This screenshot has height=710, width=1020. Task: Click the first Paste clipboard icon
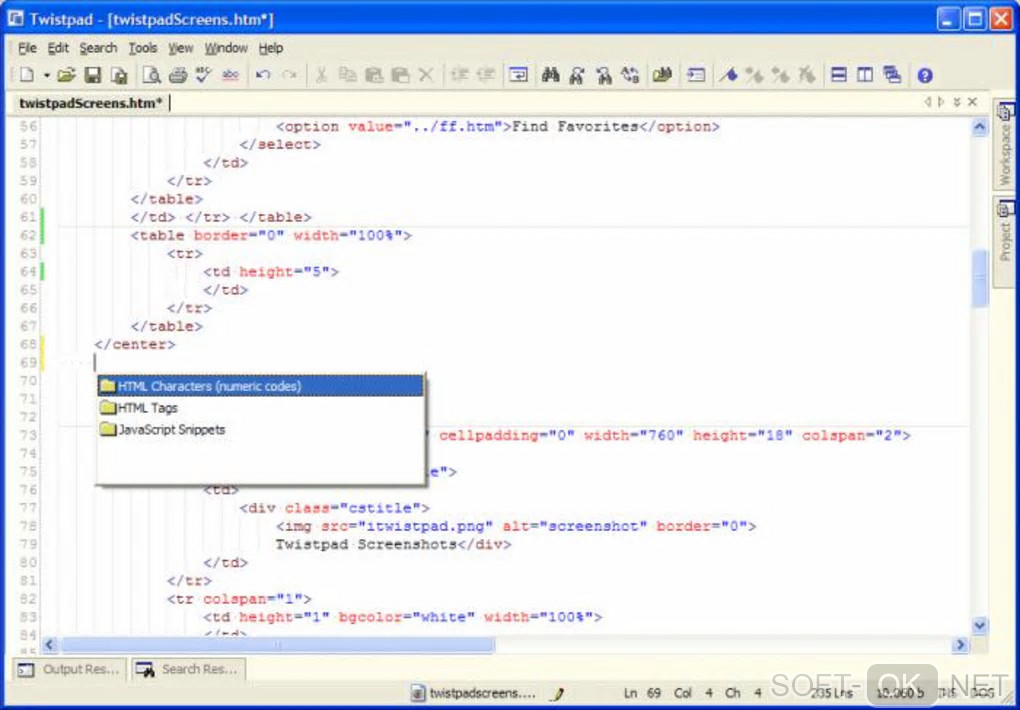(x=373, y=75)
